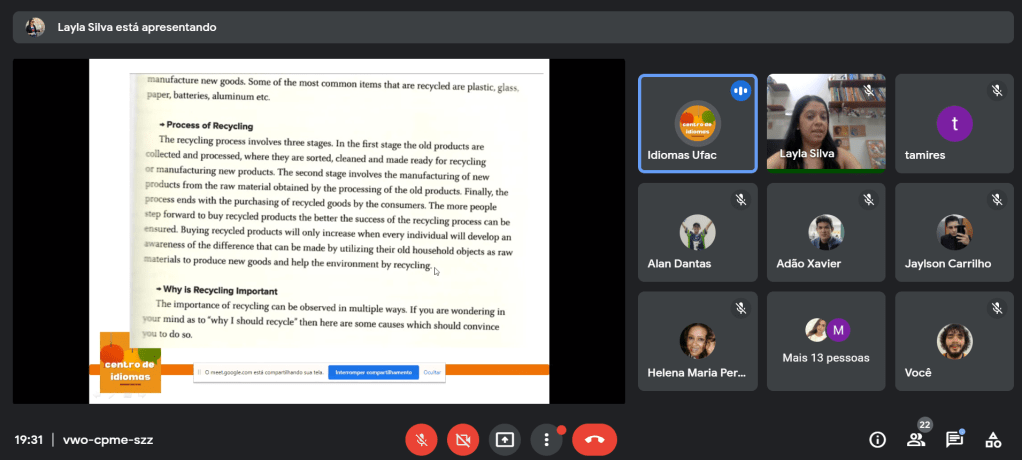This screenshot has width=1022, height=460.
Task: Open the three-dot more options menu
Action: coord(546,439)
